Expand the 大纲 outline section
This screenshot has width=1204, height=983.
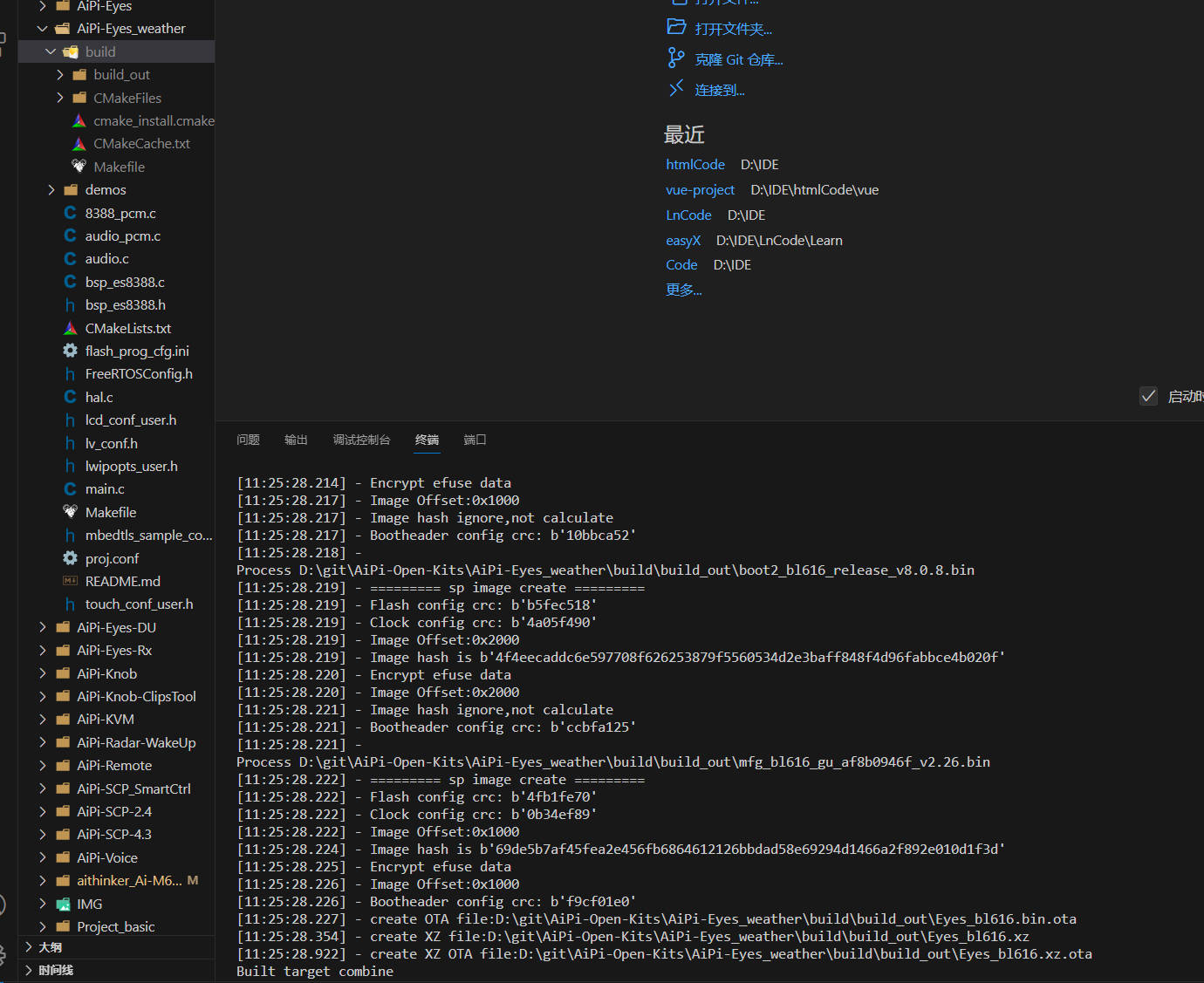[29, 947]
